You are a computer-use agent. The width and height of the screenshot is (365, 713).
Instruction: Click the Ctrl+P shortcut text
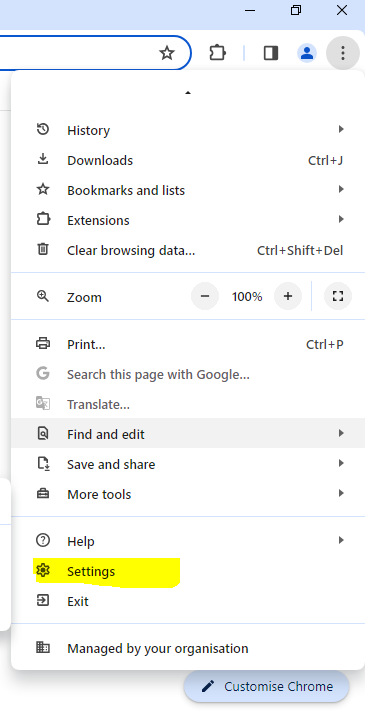click(x=325, y=344)
